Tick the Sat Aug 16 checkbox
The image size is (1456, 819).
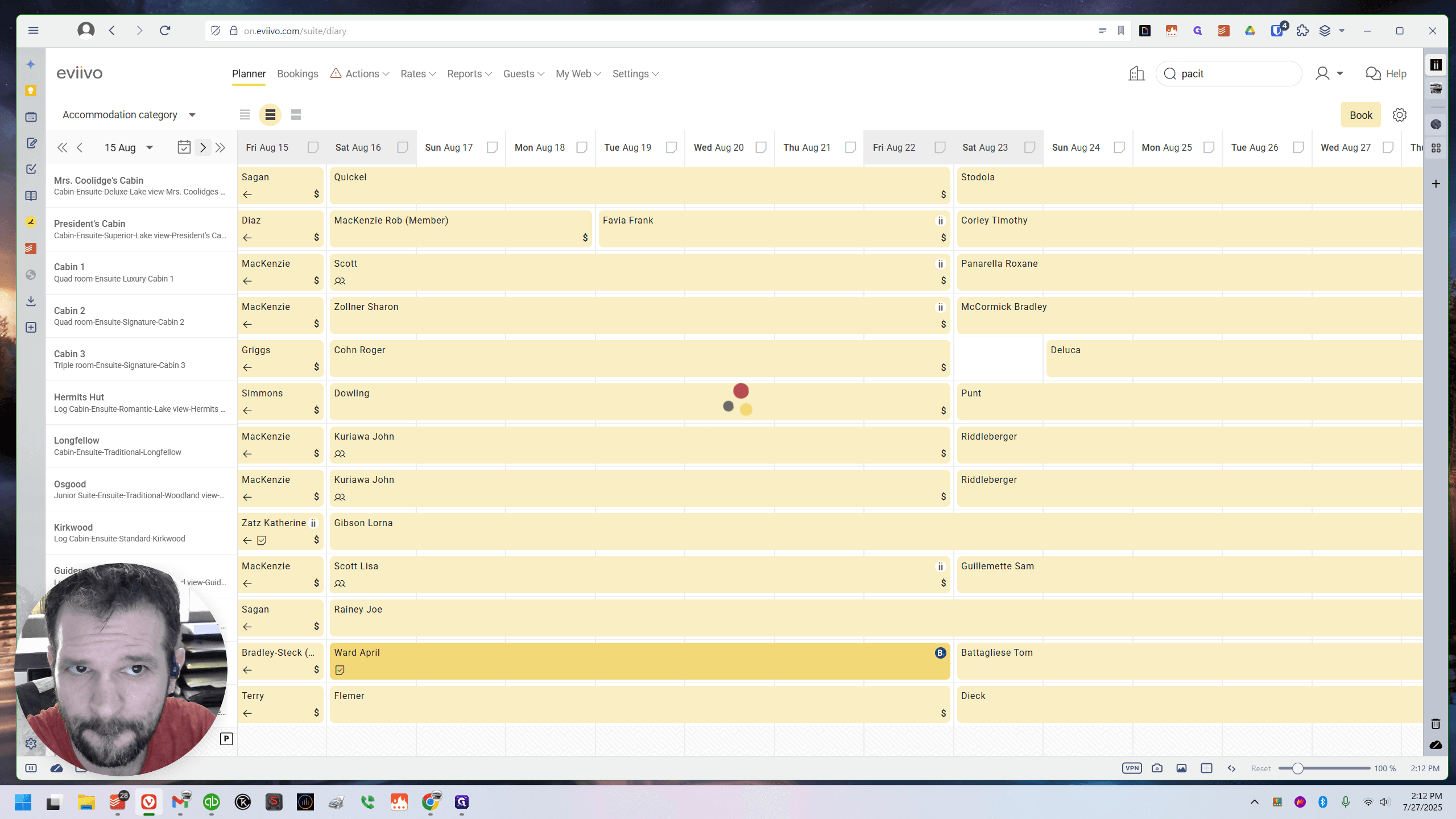403,147
